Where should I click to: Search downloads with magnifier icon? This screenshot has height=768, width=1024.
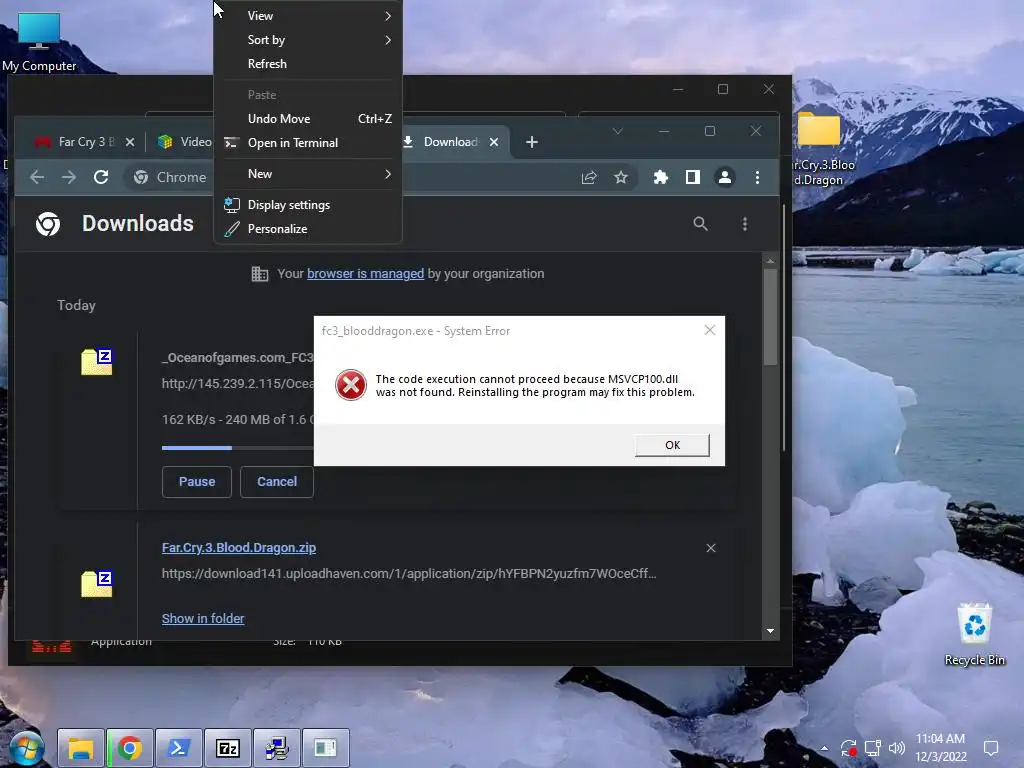(700, 224)
